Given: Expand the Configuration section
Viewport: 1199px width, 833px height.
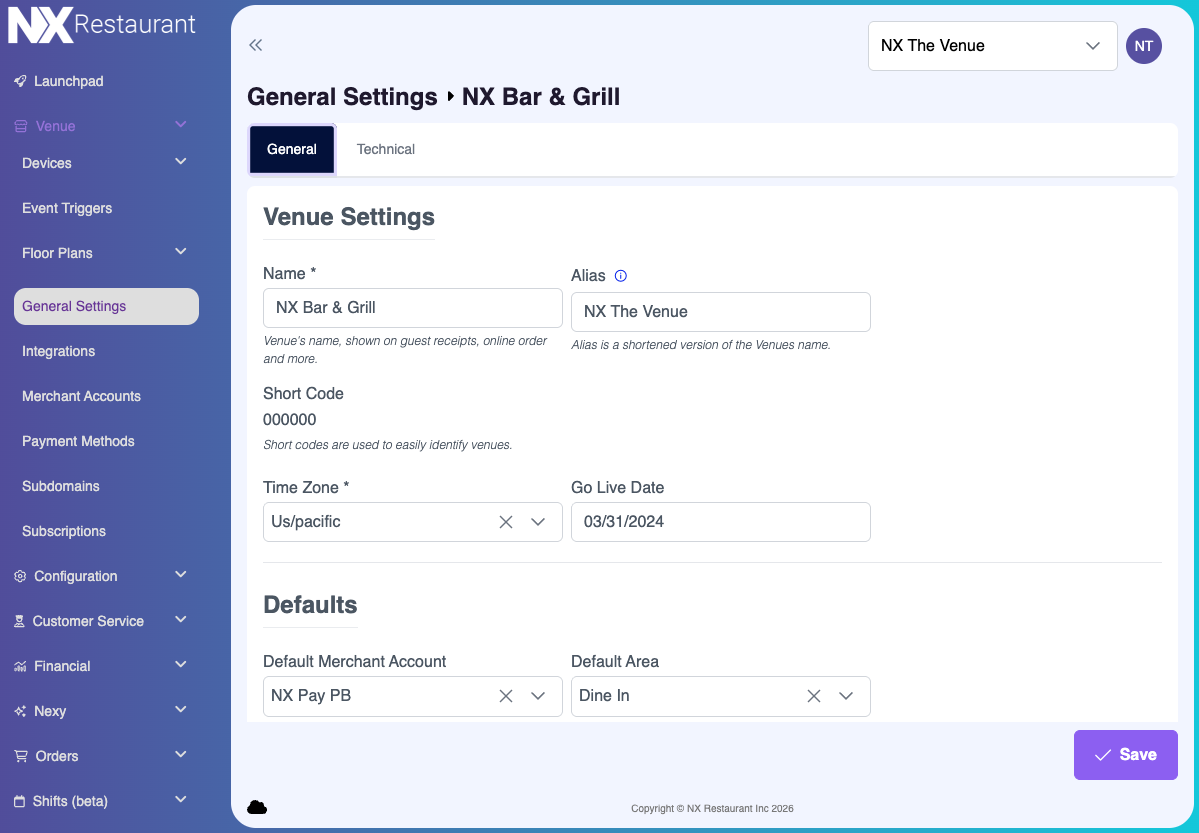Looking at the screenshot, I should click(180, 575).
